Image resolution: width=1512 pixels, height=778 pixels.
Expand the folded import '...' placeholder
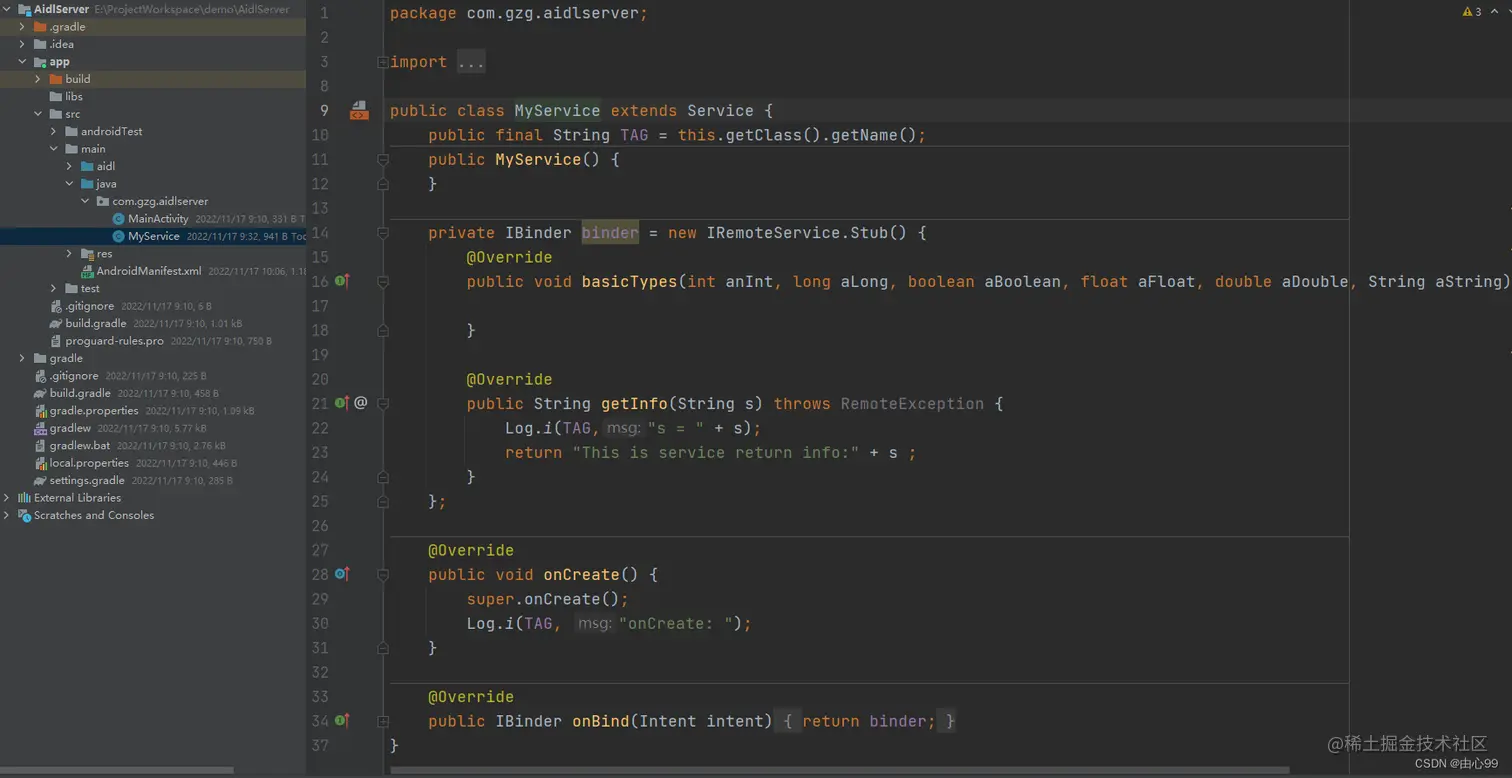[x=470, y=62]
